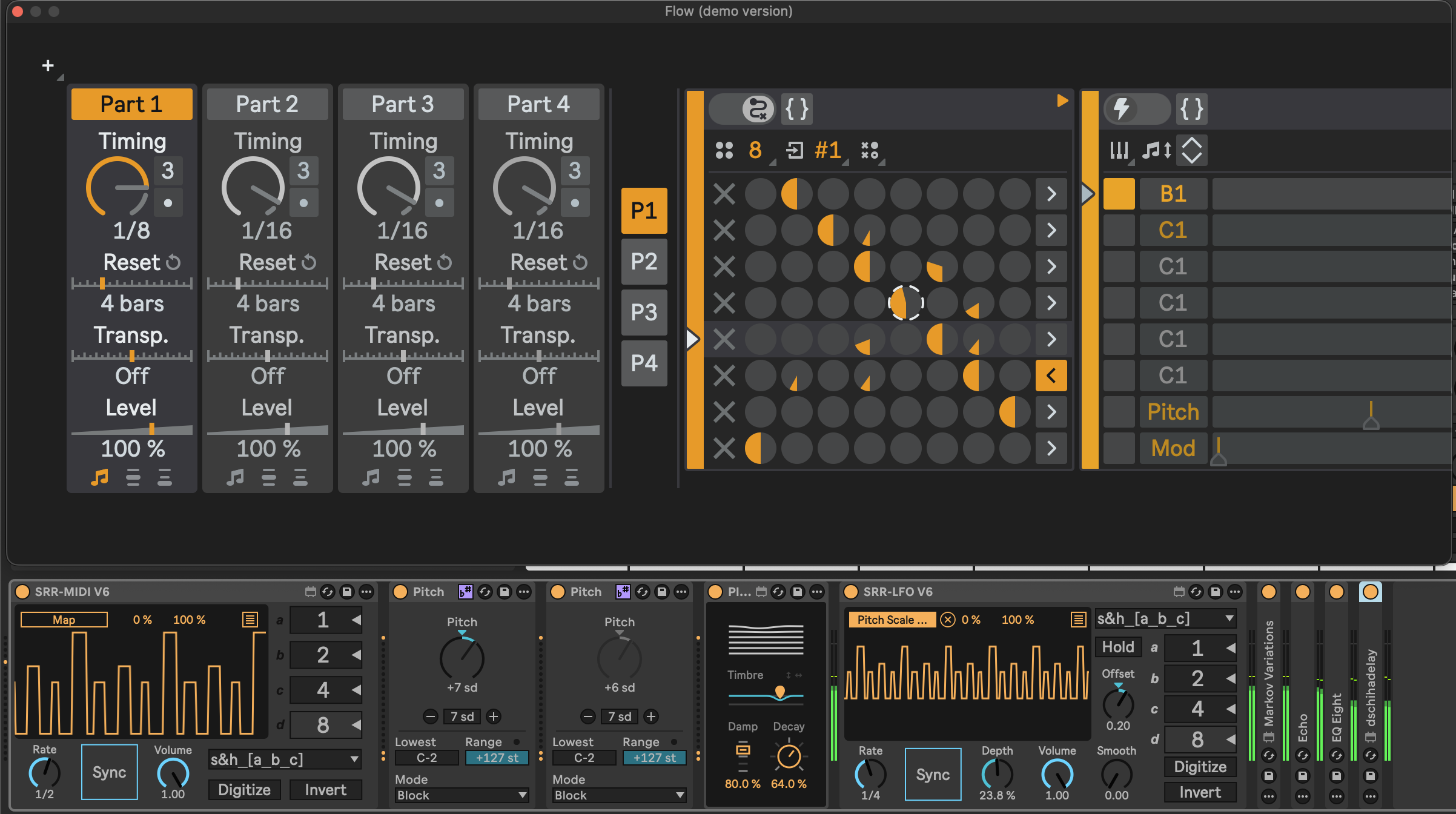
Task: Click the more options icon in the SRR-LFO V6 header
Action: [1235, 592]
